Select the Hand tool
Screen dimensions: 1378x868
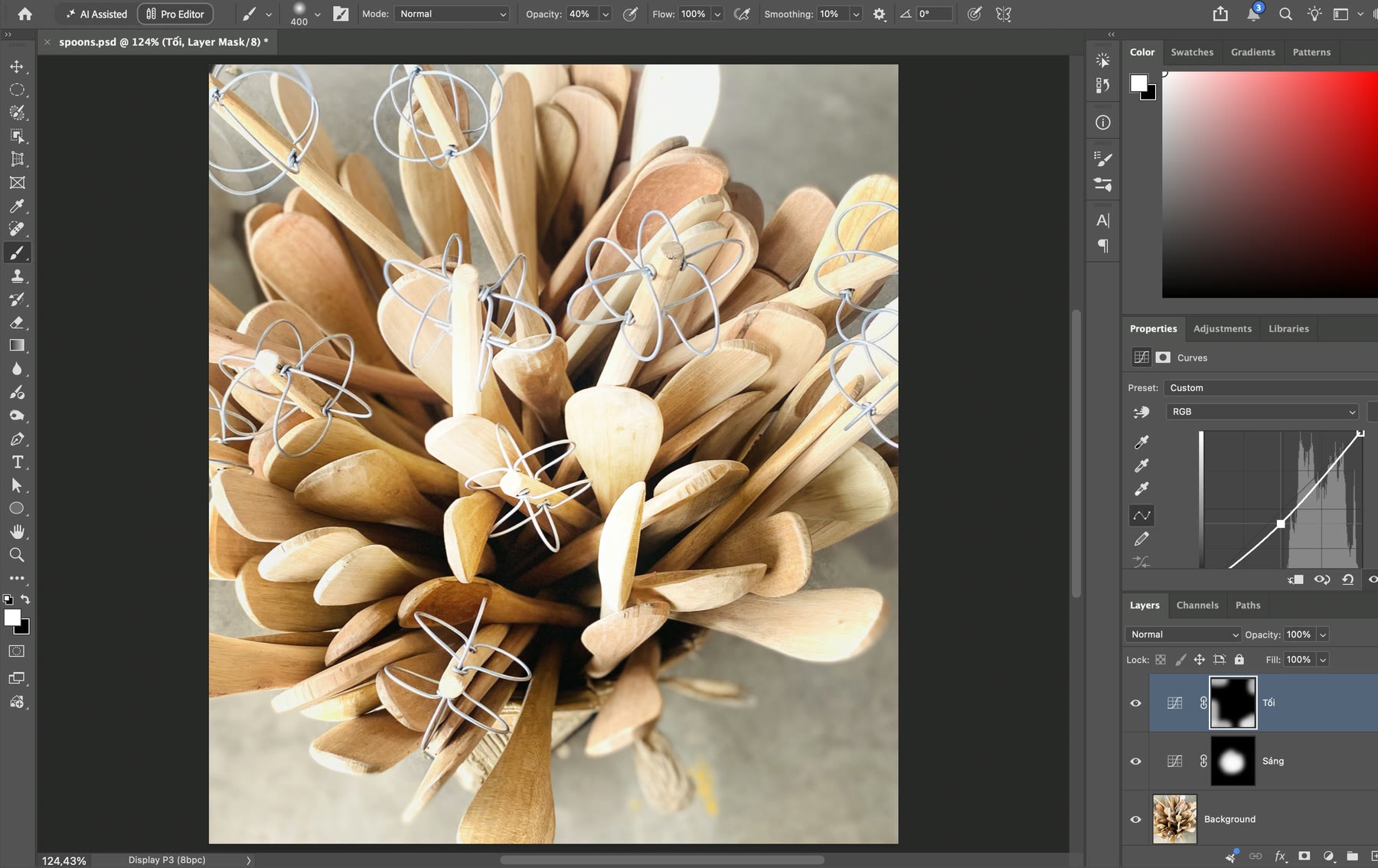click(x=17, y=531)
